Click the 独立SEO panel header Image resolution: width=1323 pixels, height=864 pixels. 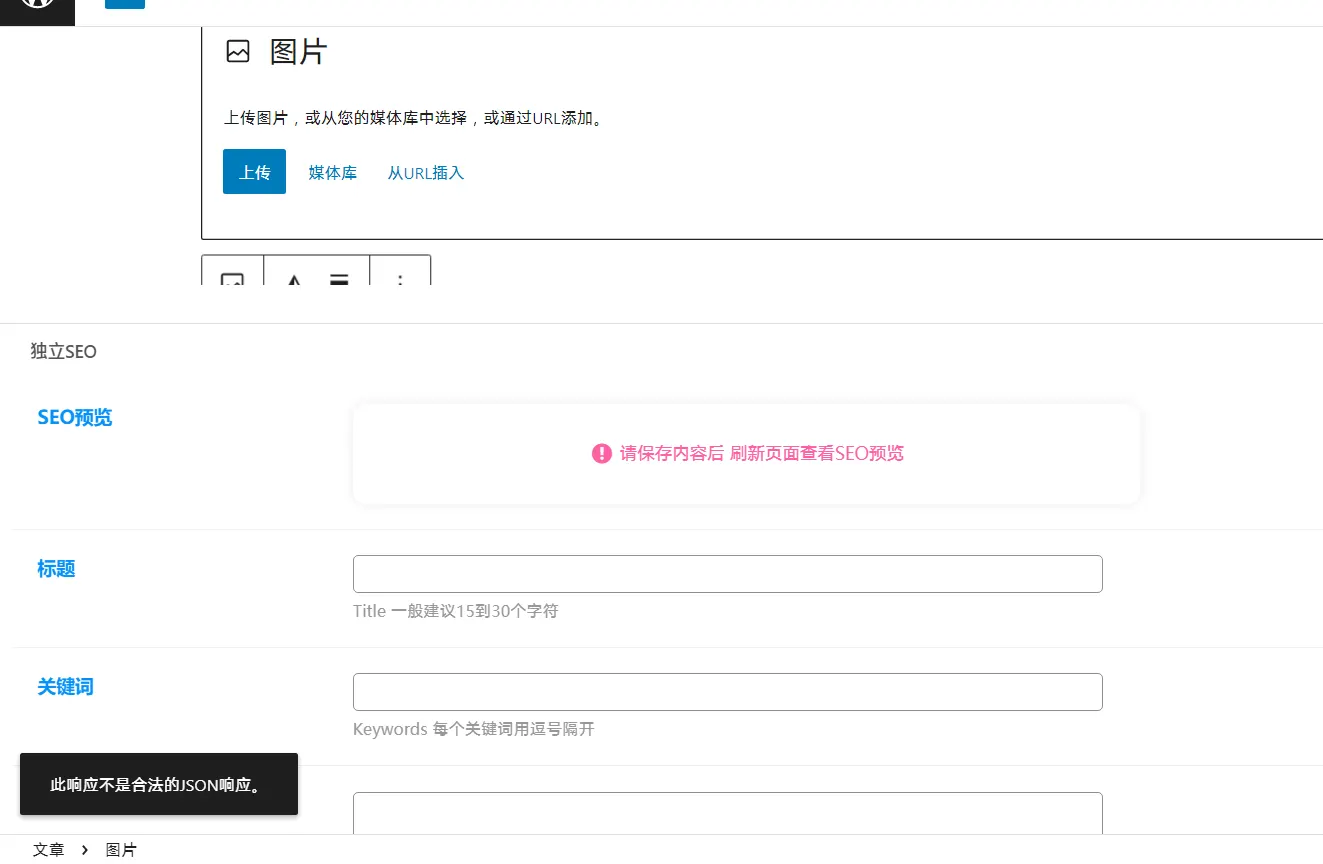pyautogui.click(x=64, y=352)
